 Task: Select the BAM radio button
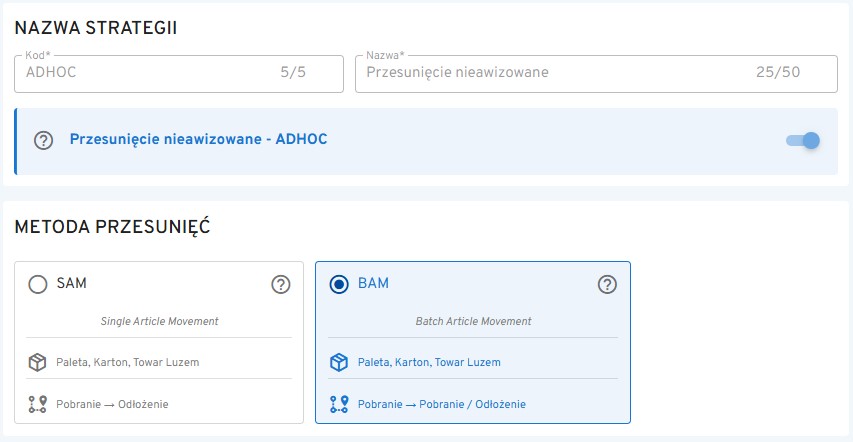click(x=339, y=285)
